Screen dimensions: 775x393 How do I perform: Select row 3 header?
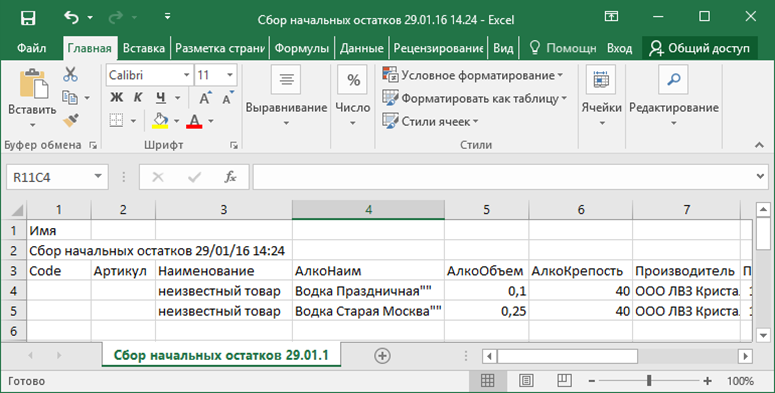(x=13, y=271)
